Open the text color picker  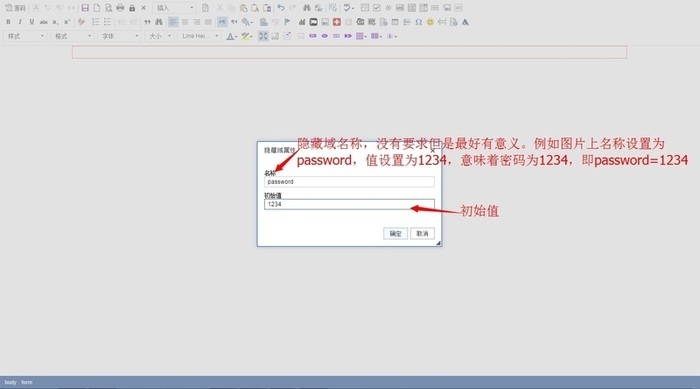pos(232,36)
